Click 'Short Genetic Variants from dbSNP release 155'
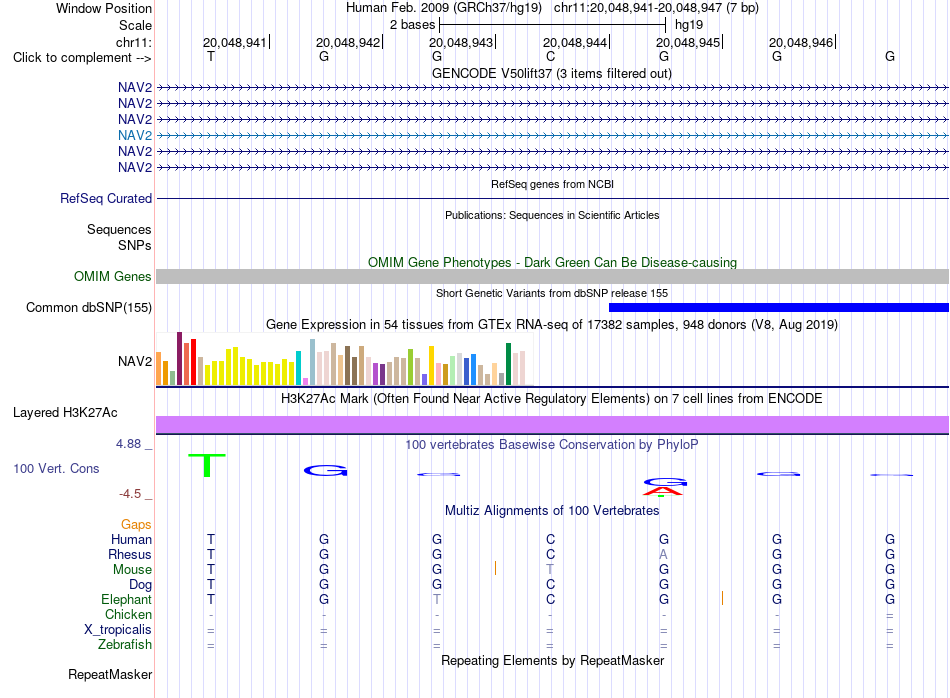 (552, 293)
